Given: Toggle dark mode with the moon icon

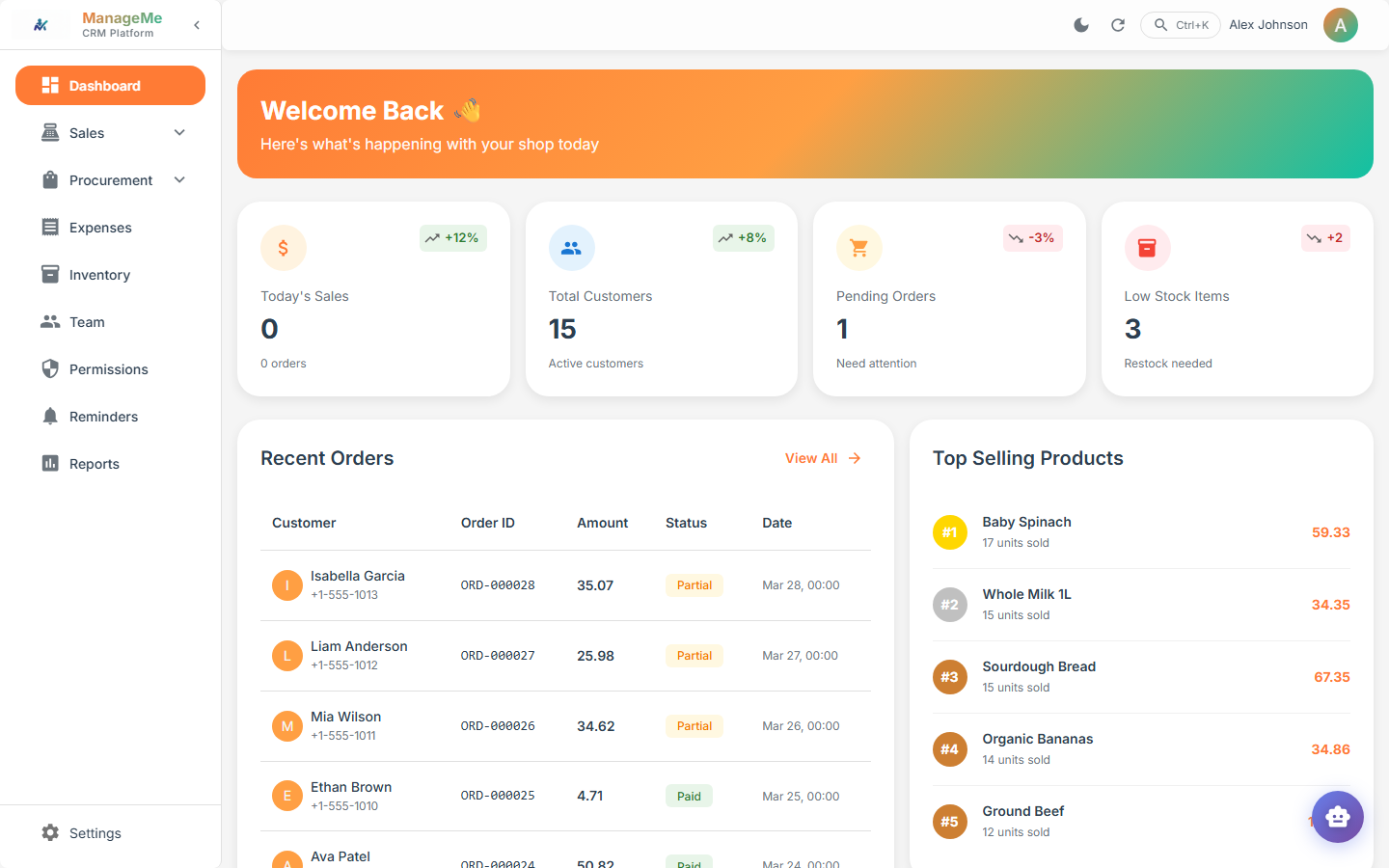Looking at the screenshot, I should [x=1081, y=25].
